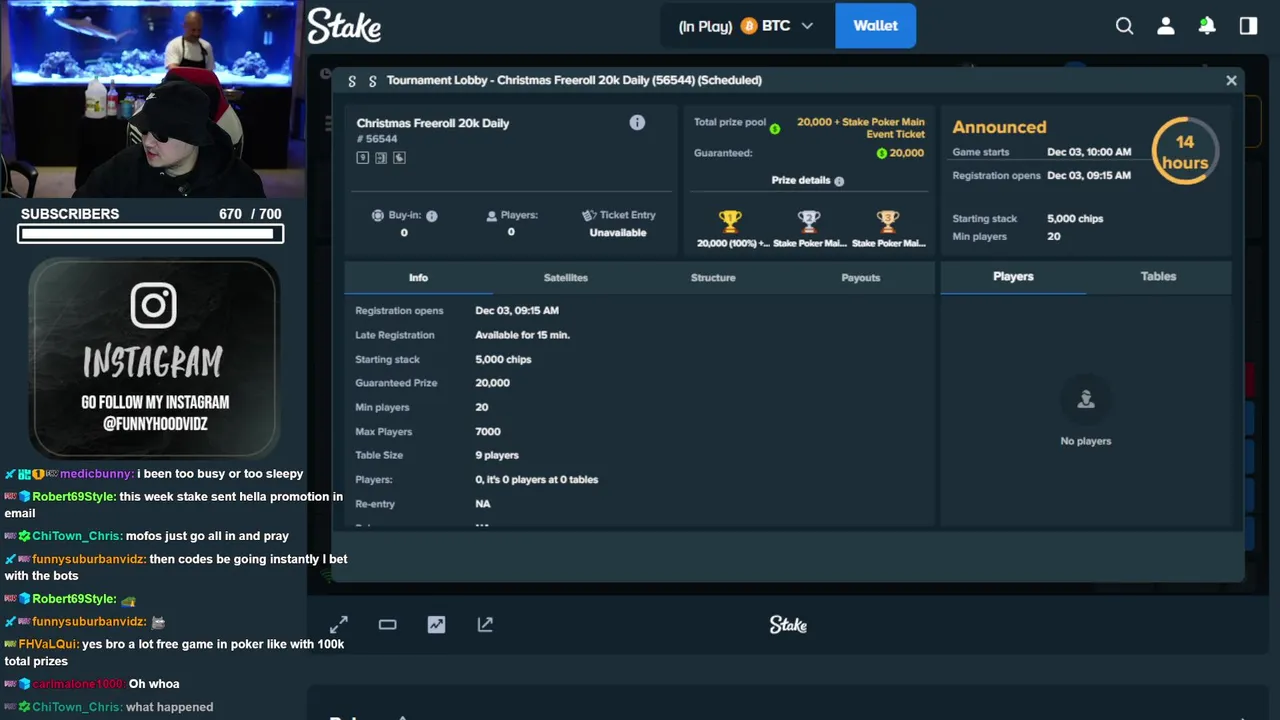This screenshot has height=720, width=1280.
Task: Switch to the Structure tab
Action: pyautogui.click(x=713, y=277)
